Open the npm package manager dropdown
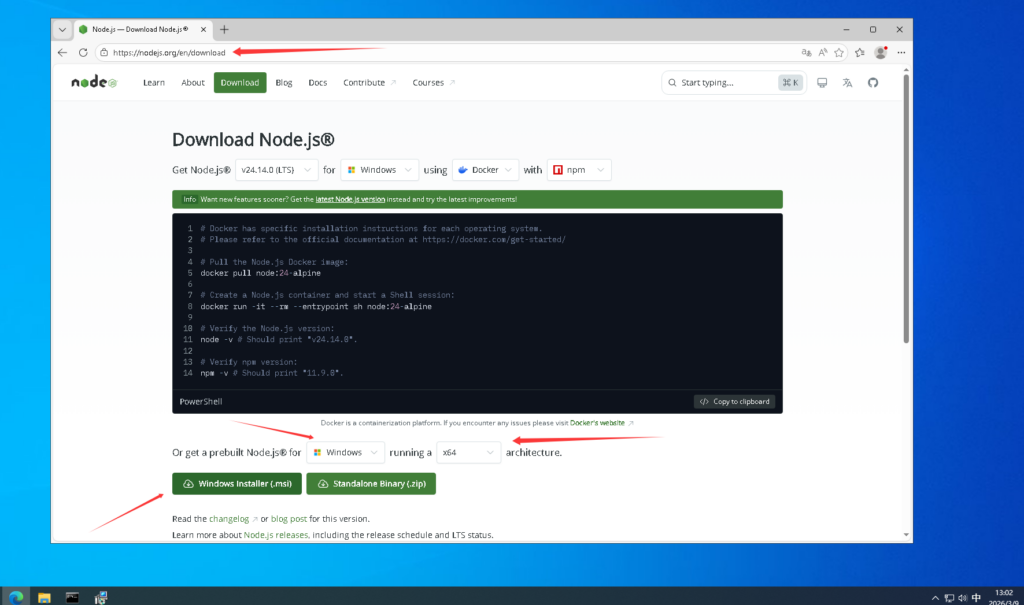The width and height of the screenshot is (1024, 605). [x=580, y=170]
